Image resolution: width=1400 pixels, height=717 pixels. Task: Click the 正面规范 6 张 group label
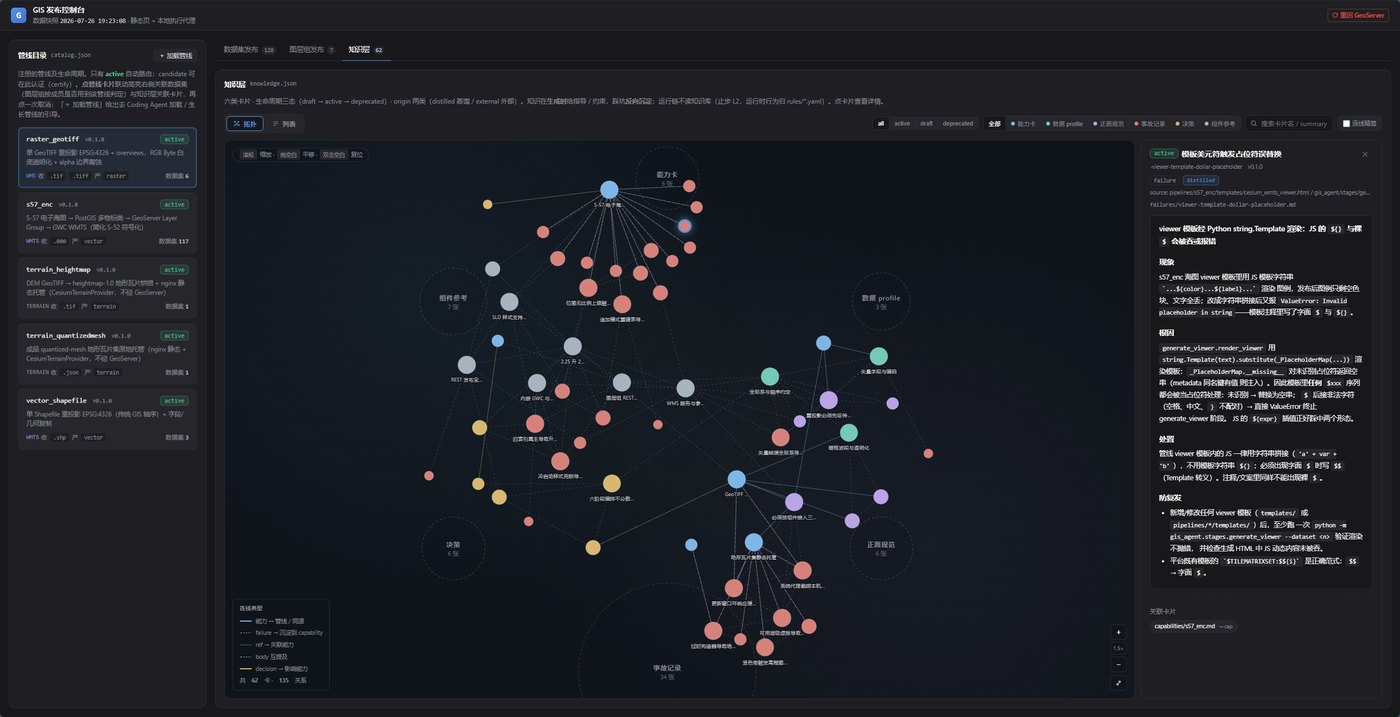(880, 548)
